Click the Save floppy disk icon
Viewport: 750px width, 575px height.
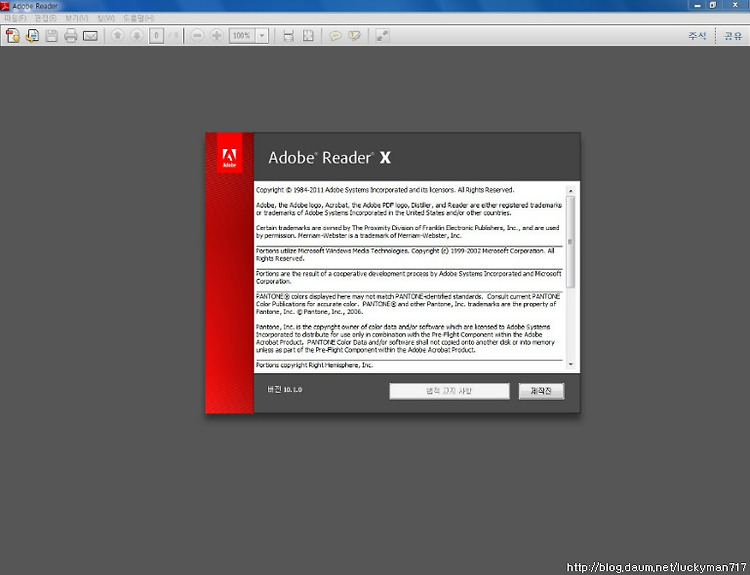pyautogui.click(x=52, y=36)
